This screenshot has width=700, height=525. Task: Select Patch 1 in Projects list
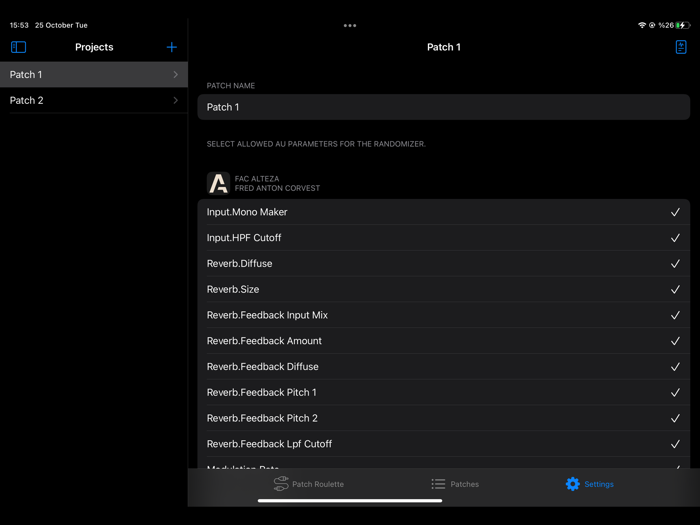pos(94,75)
